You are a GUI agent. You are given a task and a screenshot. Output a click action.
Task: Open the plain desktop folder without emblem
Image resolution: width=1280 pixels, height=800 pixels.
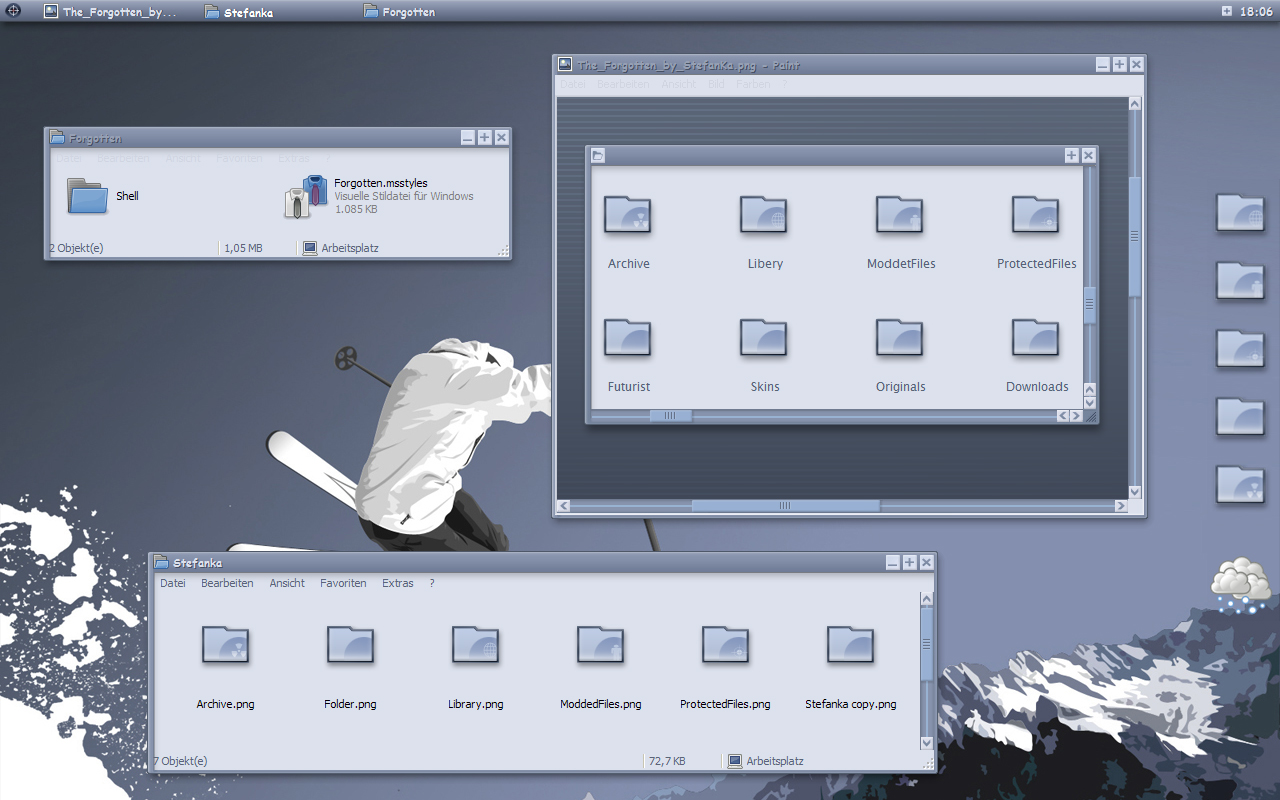1240,417
